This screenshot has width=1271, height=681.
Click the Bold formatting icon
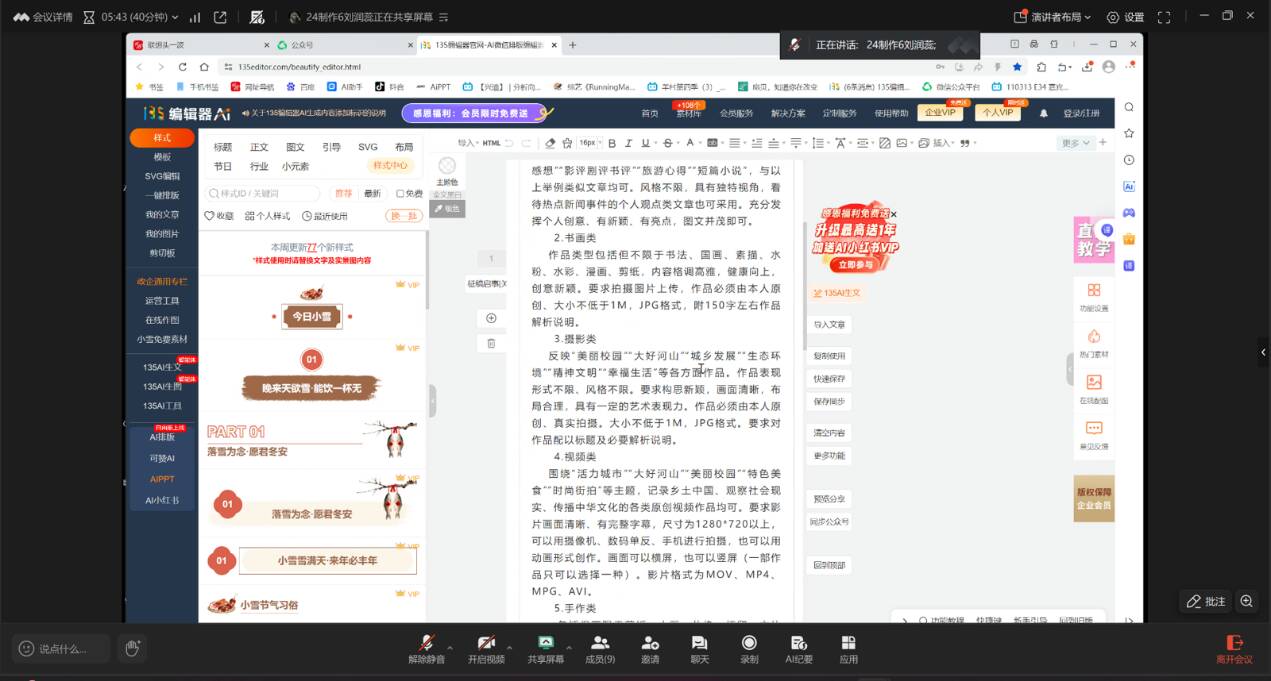pos(612,143)
